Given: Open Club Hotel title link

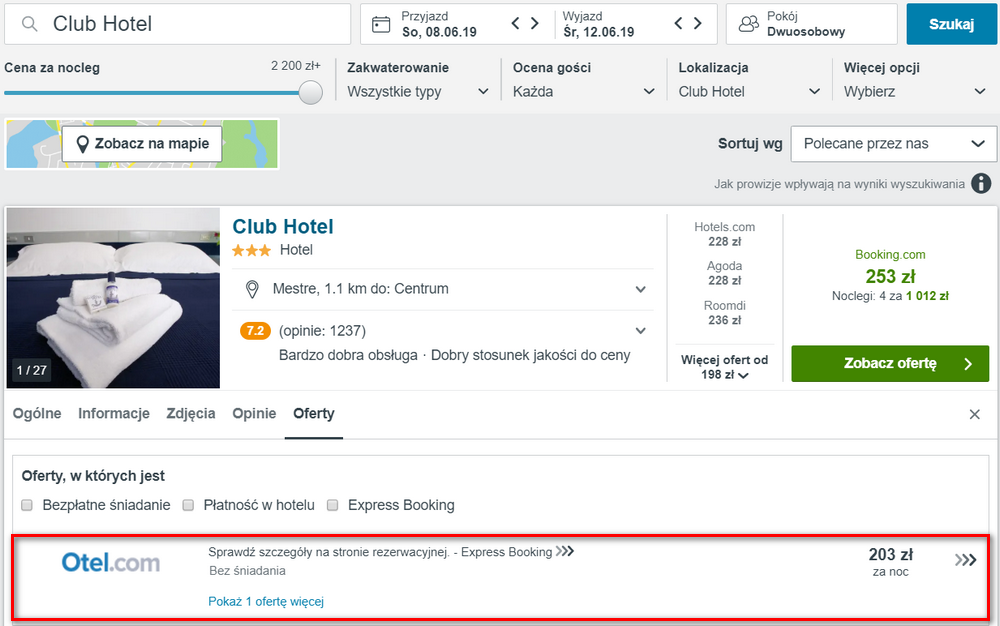Looking at the screenshot, I should (283, 226).
